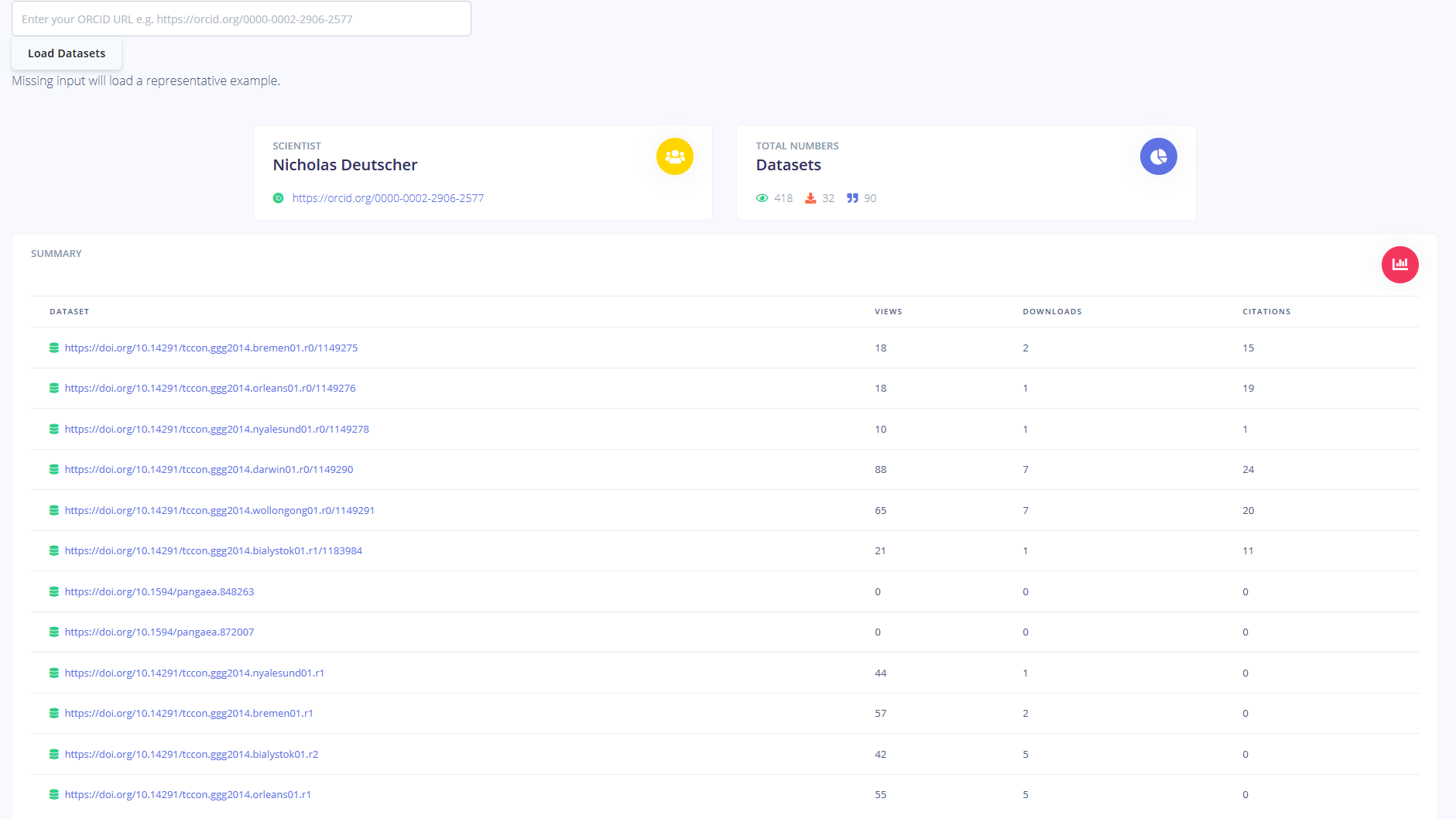Screen dimensions: 1456x819
Task: Open the pangaea.872007 dataset link
Action: (159, 632)
